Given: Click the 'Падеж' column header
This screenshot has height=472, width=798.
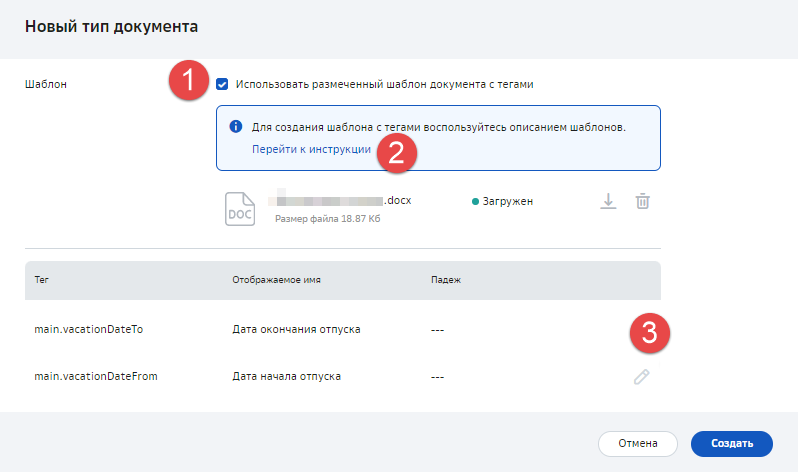Looking at the screenshot, I should coord(446,280).
